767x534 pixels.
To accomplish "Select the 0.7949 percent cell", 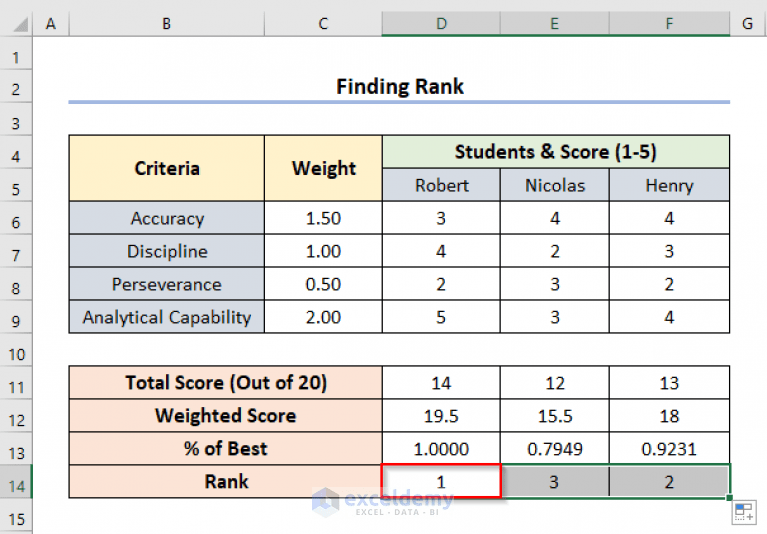I will [555, 448].
